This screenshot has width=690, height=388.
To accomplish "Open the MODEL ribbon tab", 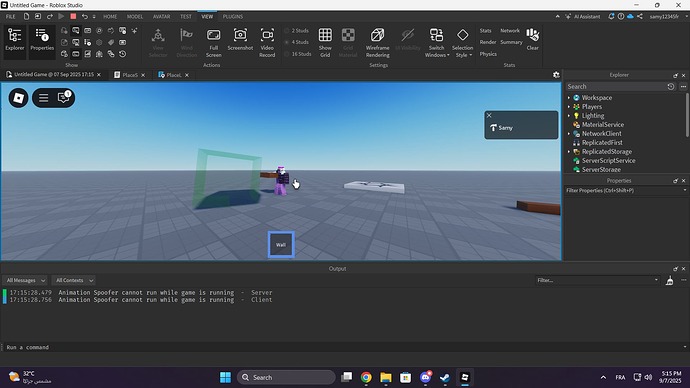I will [x=135, y=16].
